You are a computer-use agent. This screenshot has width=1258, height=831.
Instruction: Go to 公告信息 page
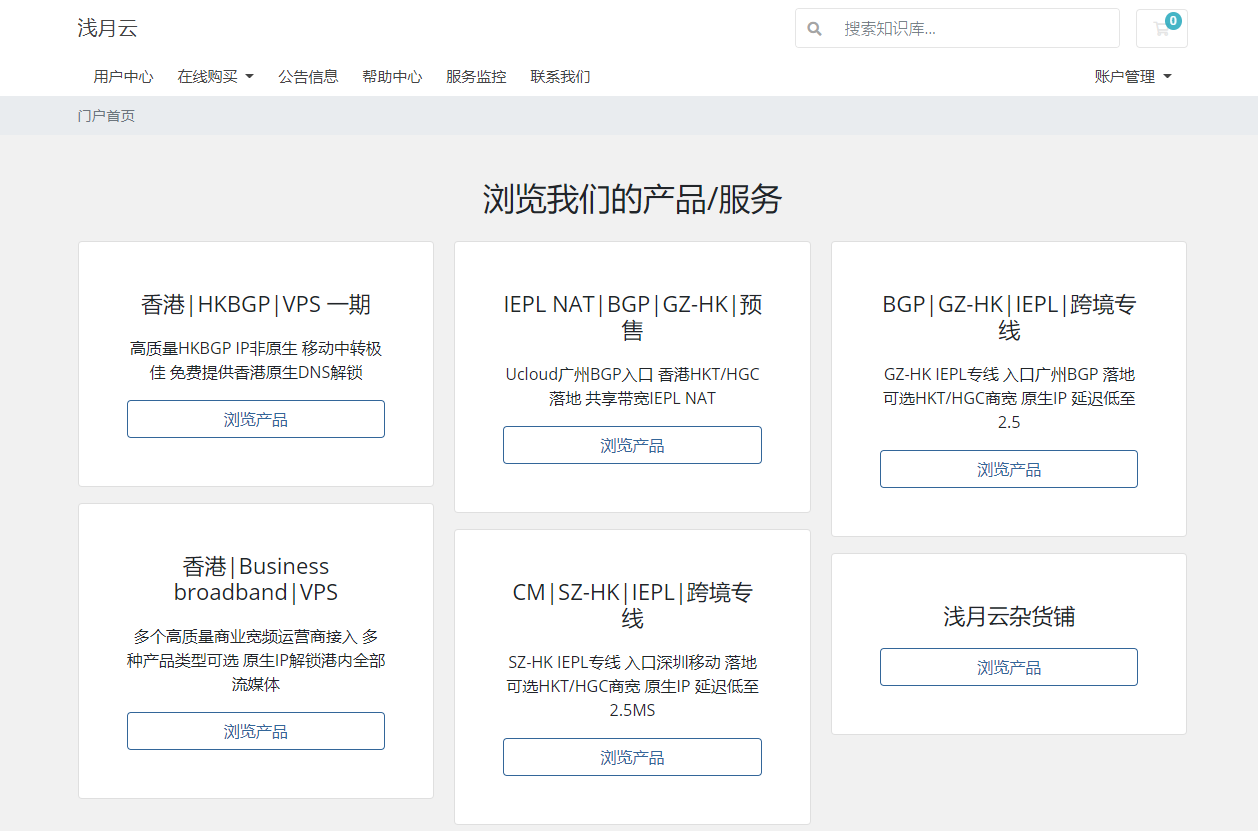pos(308,77)
